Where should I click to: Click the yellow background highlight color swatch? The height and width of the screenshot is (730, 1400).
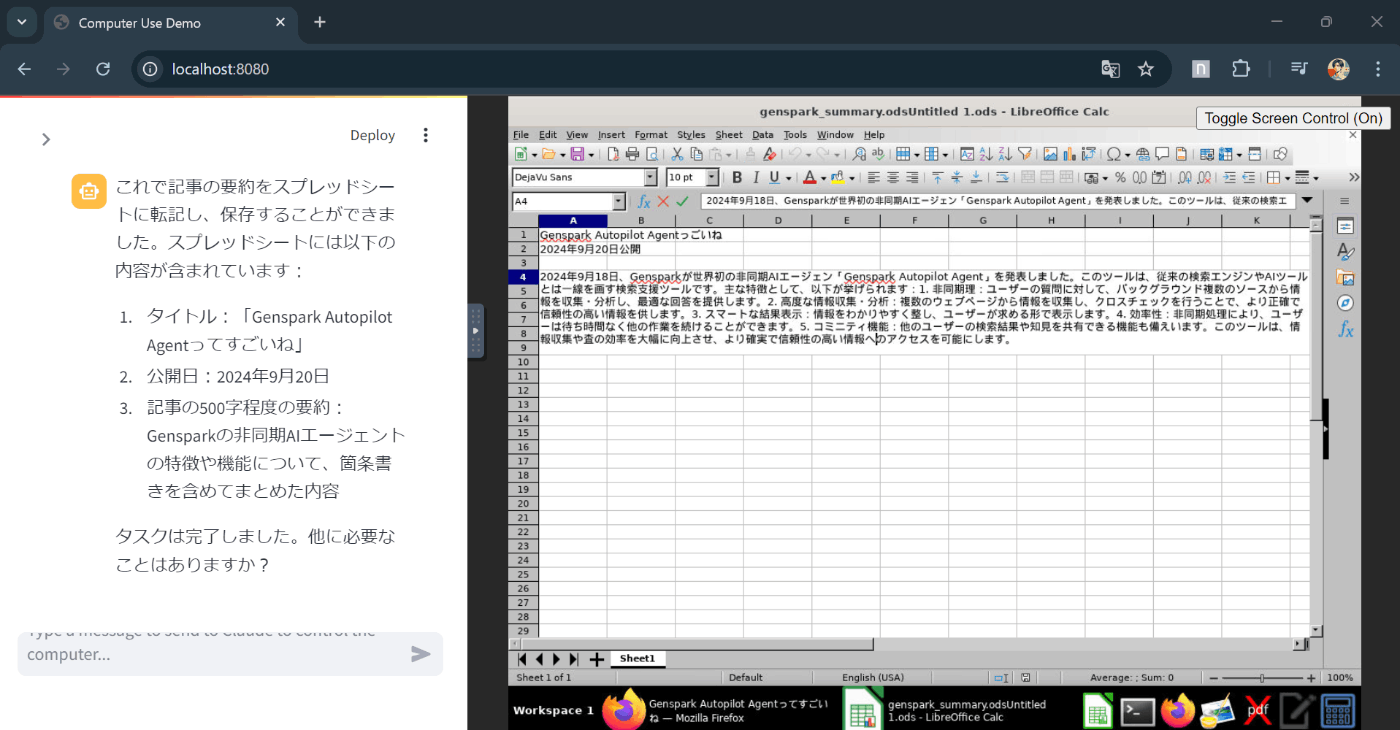(837, 177)
